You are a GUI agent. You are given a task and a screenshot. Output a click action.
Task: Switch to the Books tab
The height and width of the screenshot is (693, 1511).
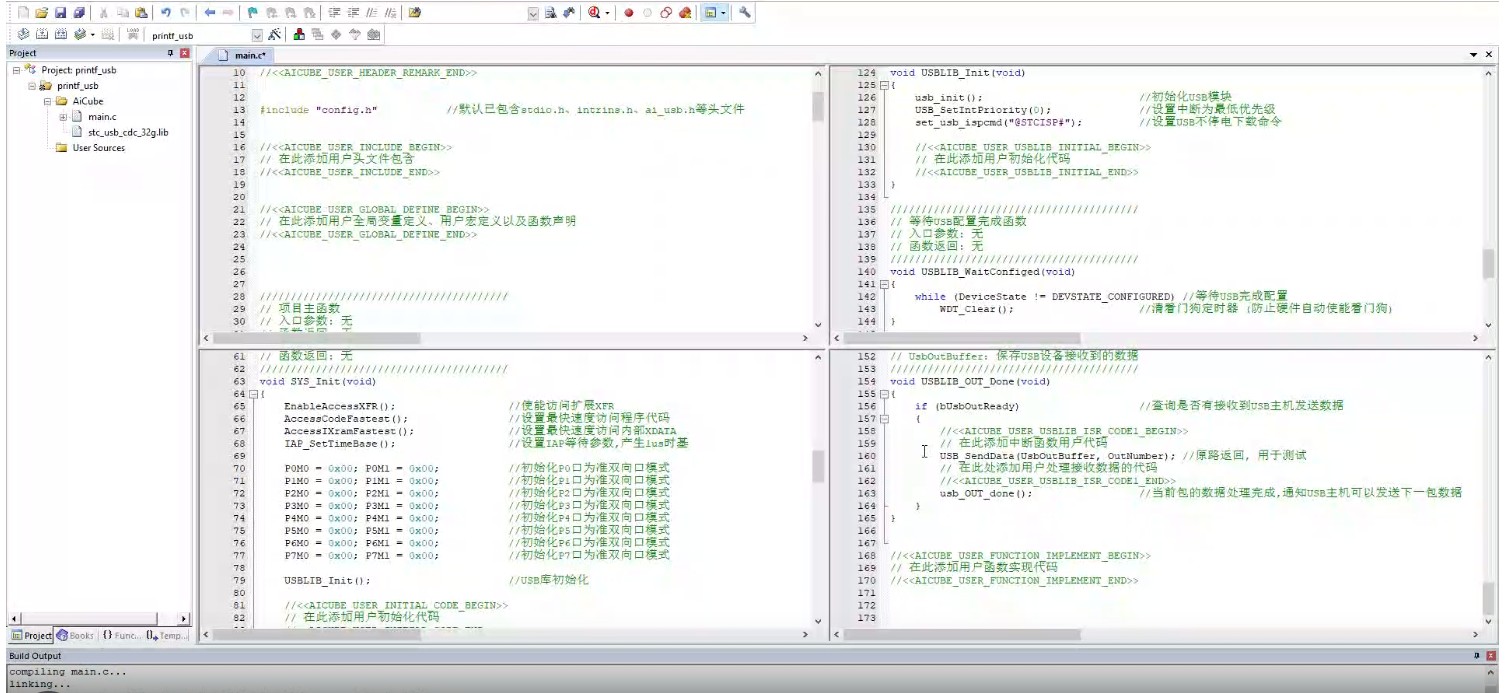75,635
